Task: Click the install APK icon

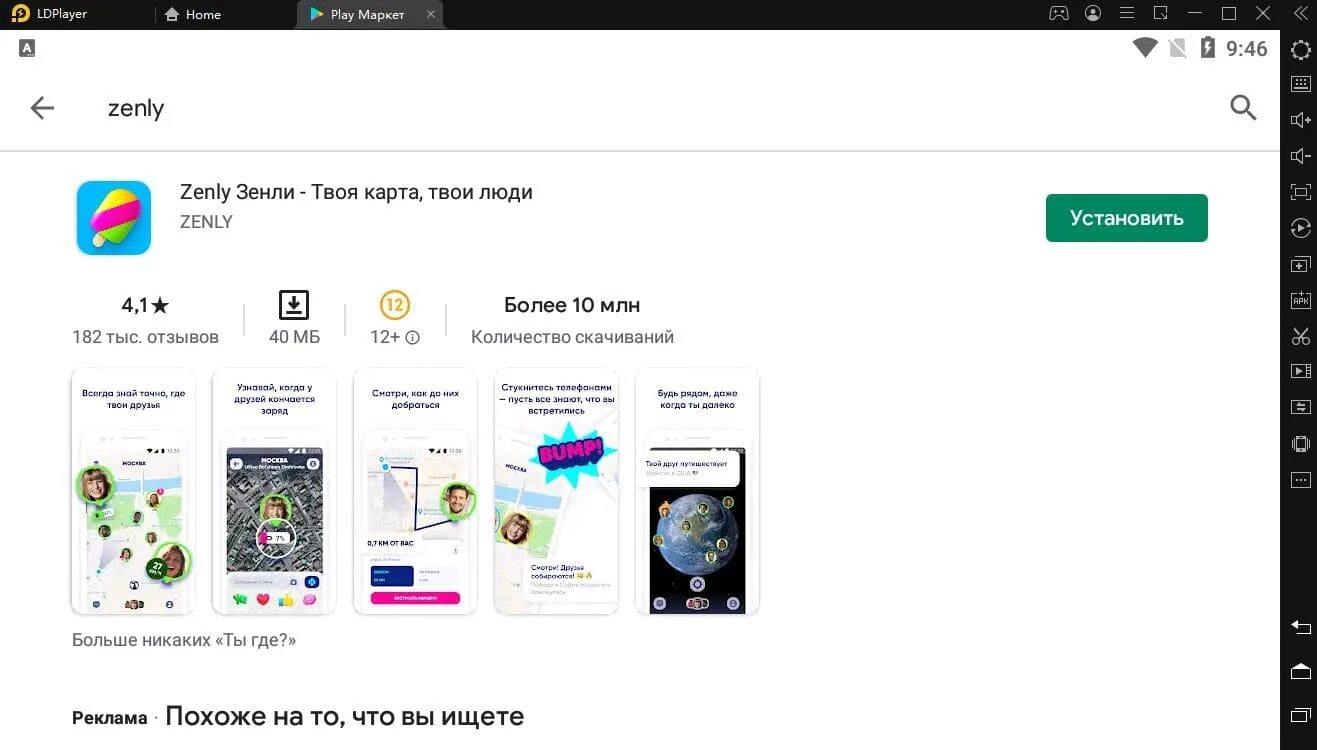Action: point(1300,300)
